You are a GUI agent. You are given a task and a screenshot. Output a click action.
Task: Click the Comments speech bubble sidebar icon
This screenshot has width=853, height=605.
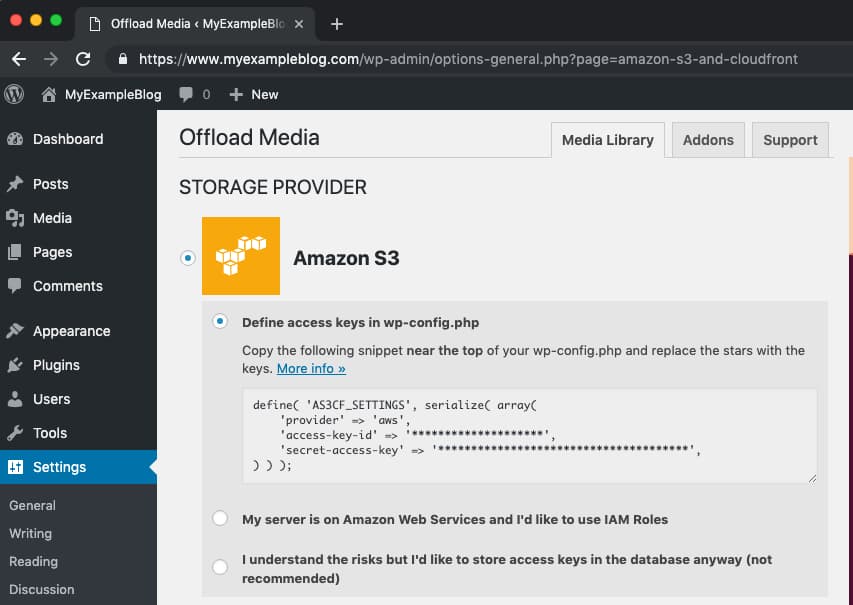coord(15,286)
